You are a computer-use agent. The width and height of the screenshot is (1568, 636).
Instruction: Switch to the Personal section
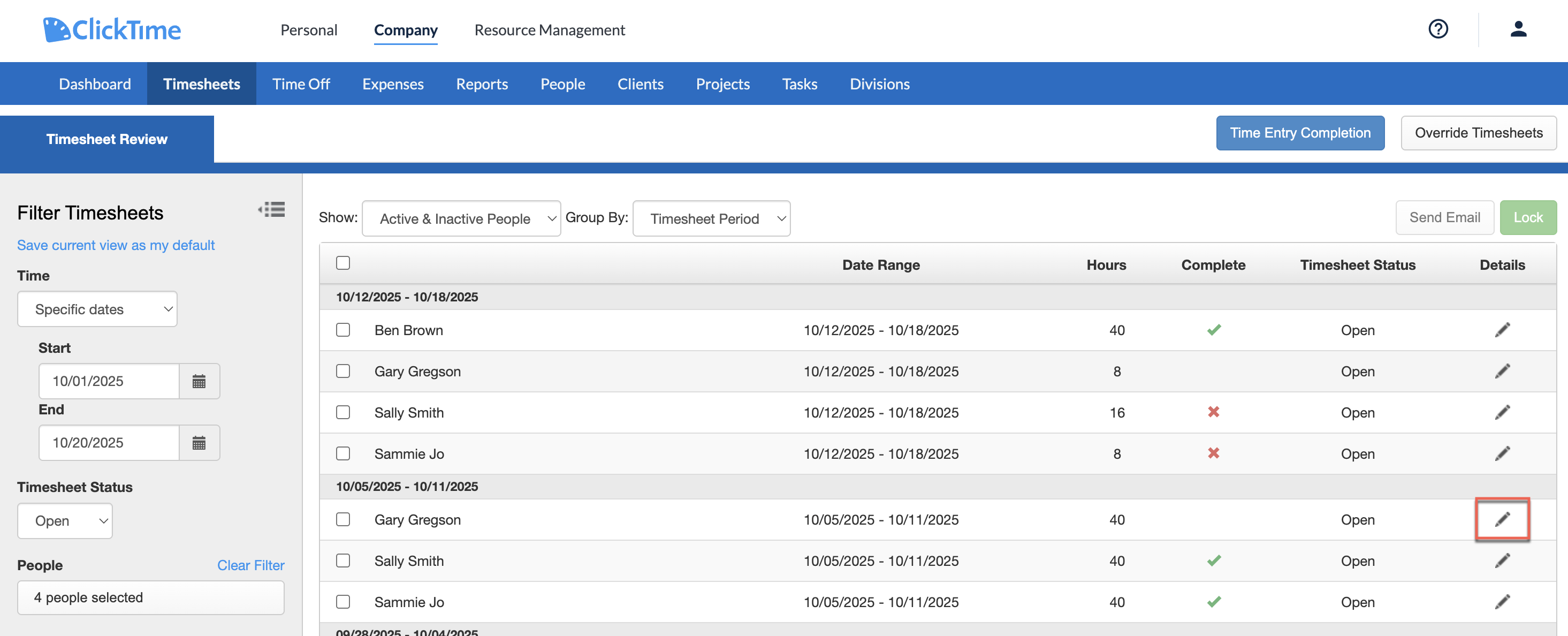[309, 30]
